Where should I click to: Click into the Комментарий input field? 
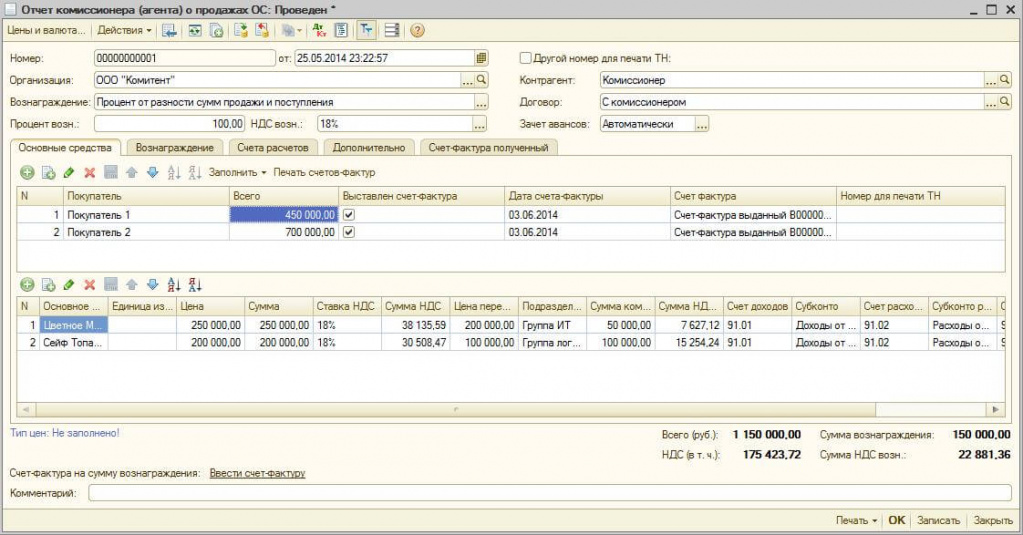pos(550,493)
